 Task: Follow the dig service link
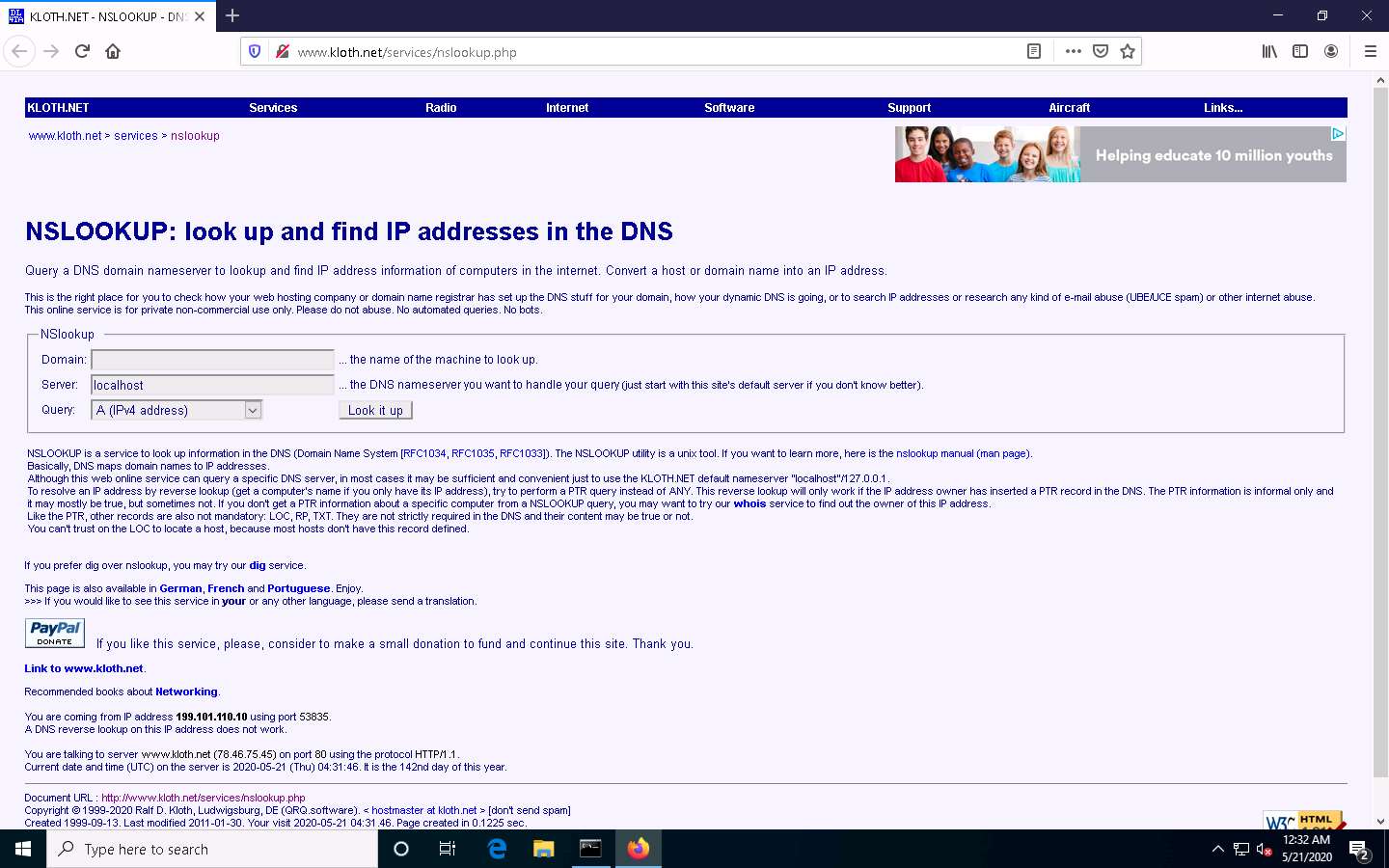(258, 565)
